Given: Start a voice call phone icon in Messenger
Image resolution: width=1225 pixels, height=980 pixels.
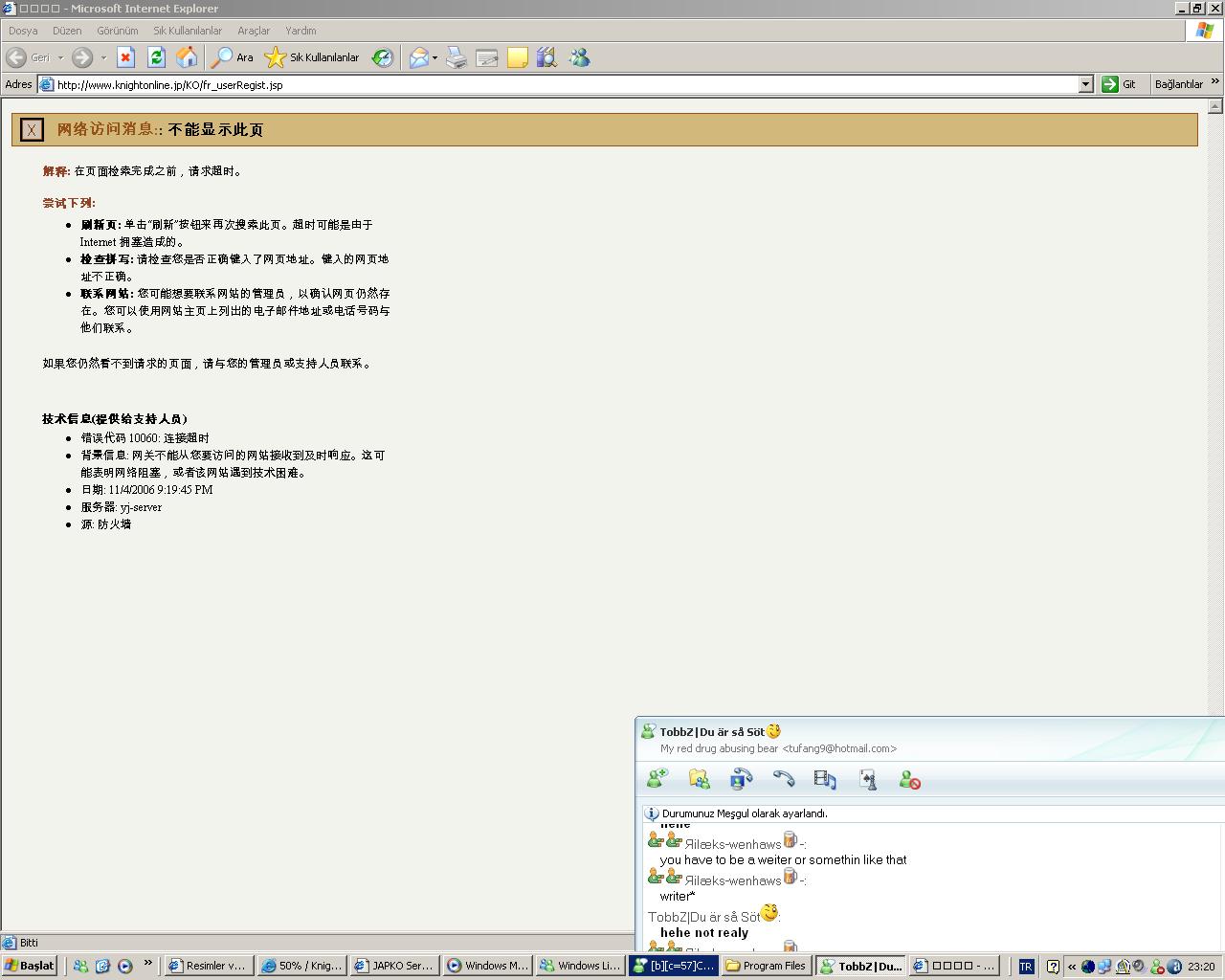Looking at the screenshot, I should [784, 779].
